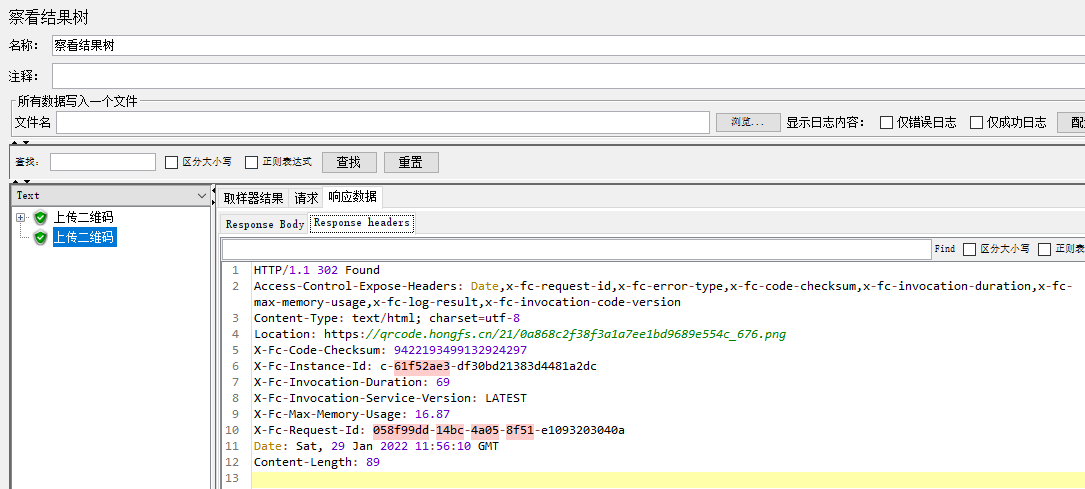Image resolution: width=1085 pixels, height=489 pixels.
Task: Click line "HTTP/1.1 302 Found"
Action: [316, 270]
